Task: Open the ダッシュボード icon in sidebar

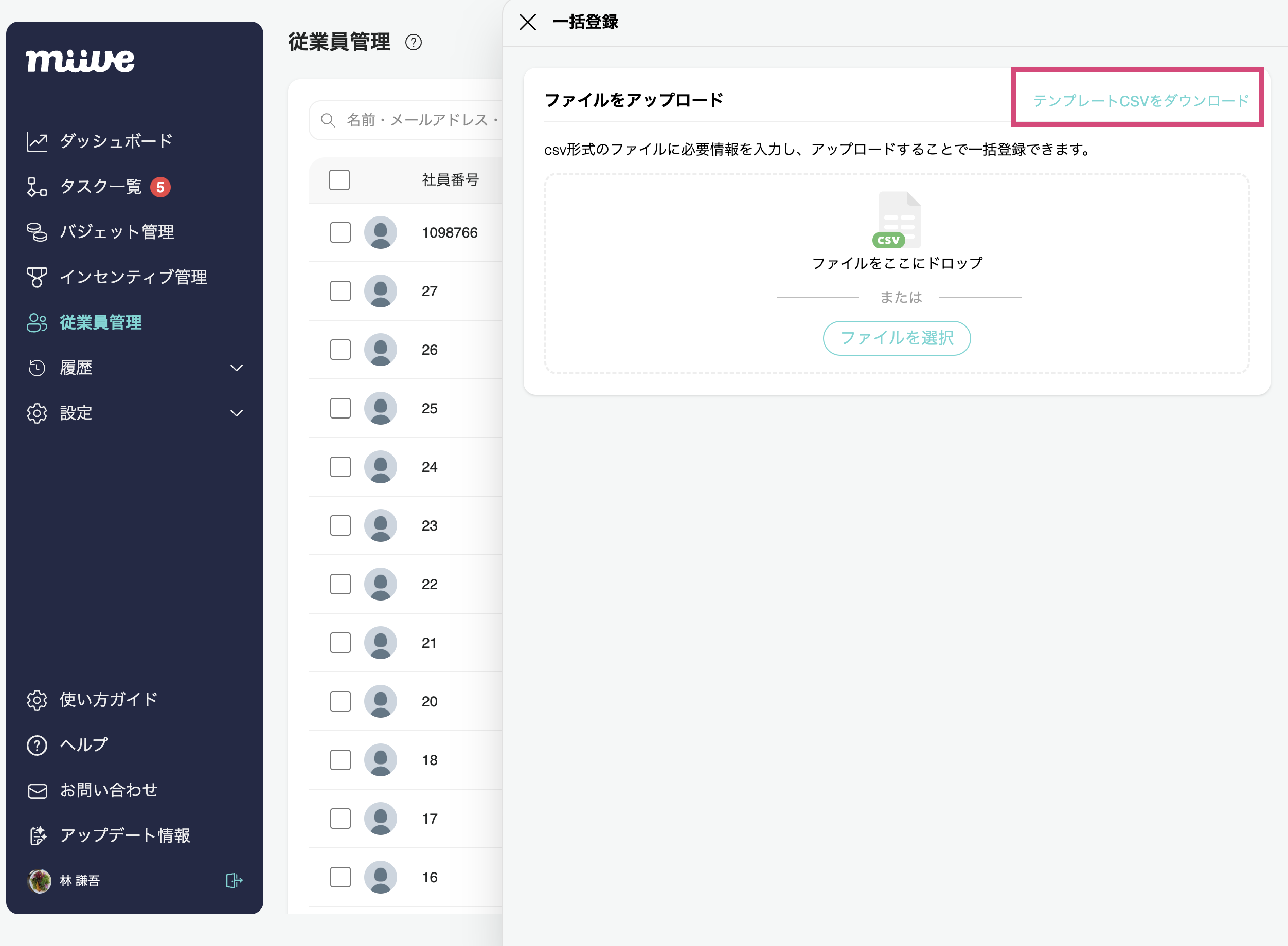Action: [x=37, y=140]
